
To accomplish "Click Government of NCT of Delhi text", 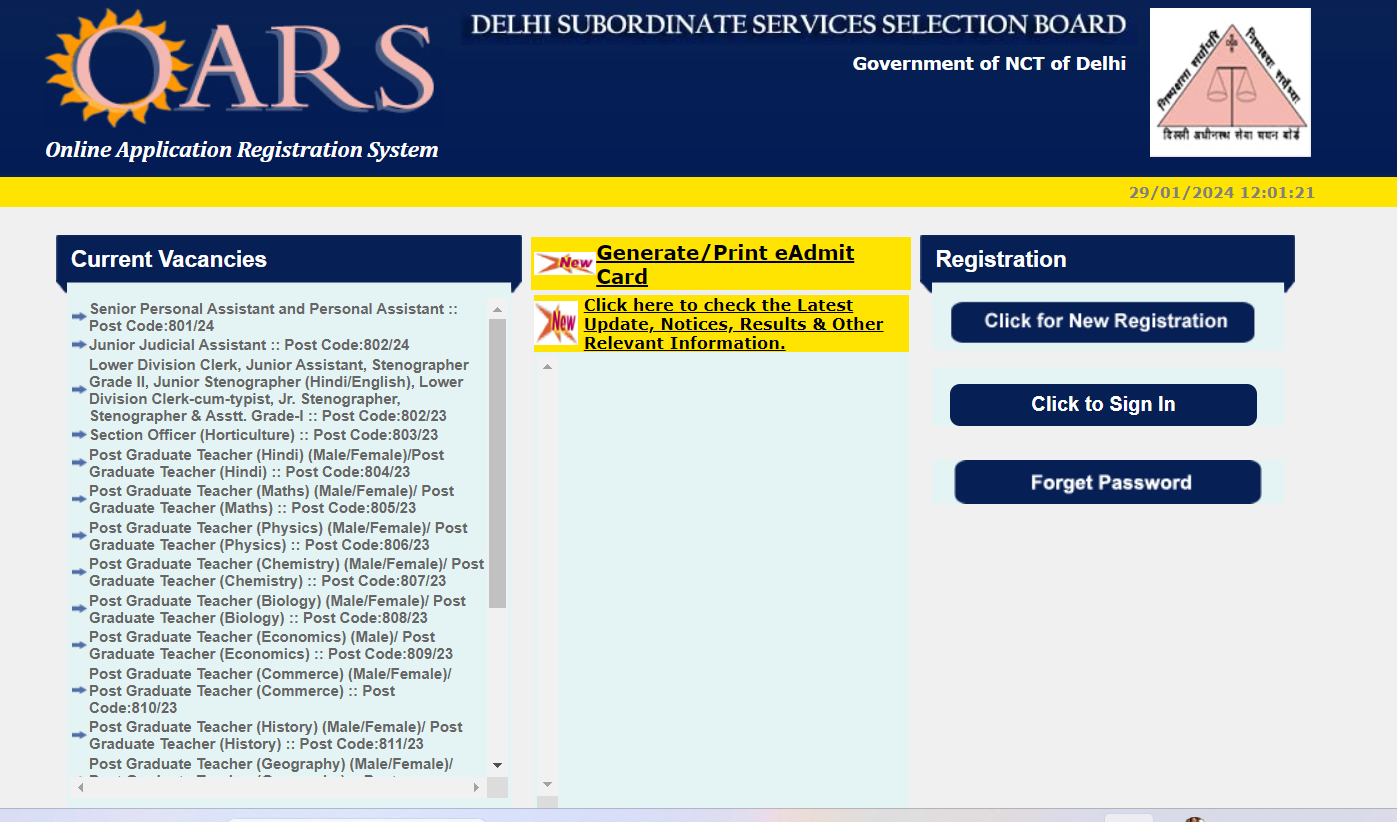I will pos(989,64).
